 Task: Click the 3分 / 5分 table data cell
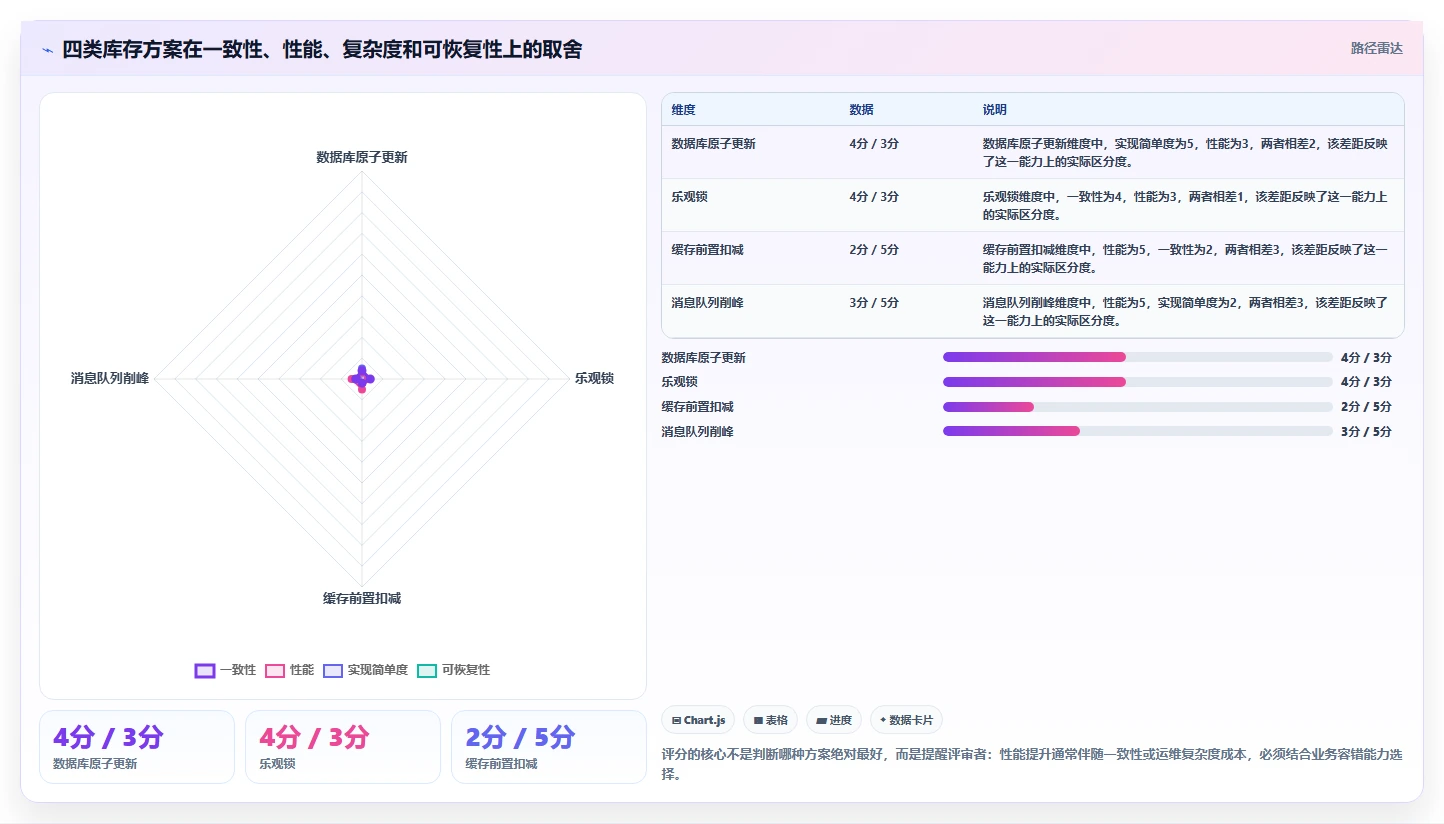pos(874,302)
